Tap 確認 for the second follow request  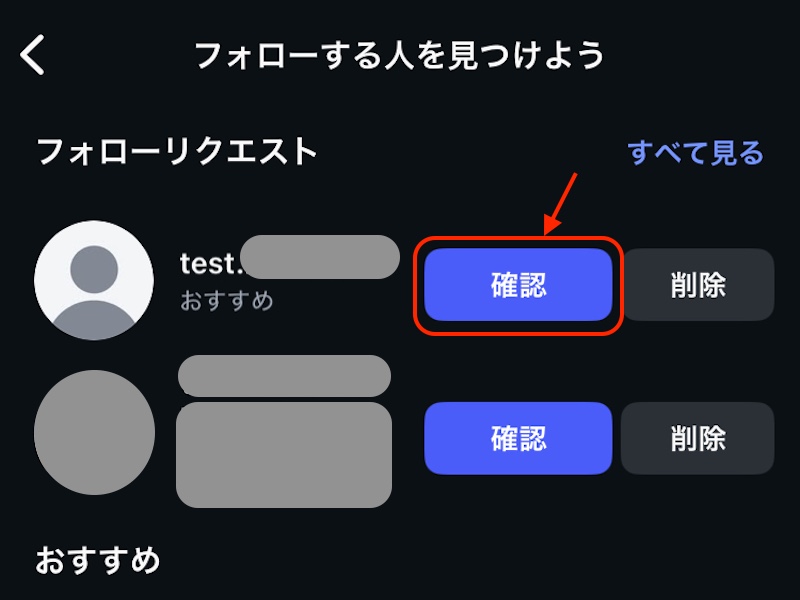pos(516,440)
